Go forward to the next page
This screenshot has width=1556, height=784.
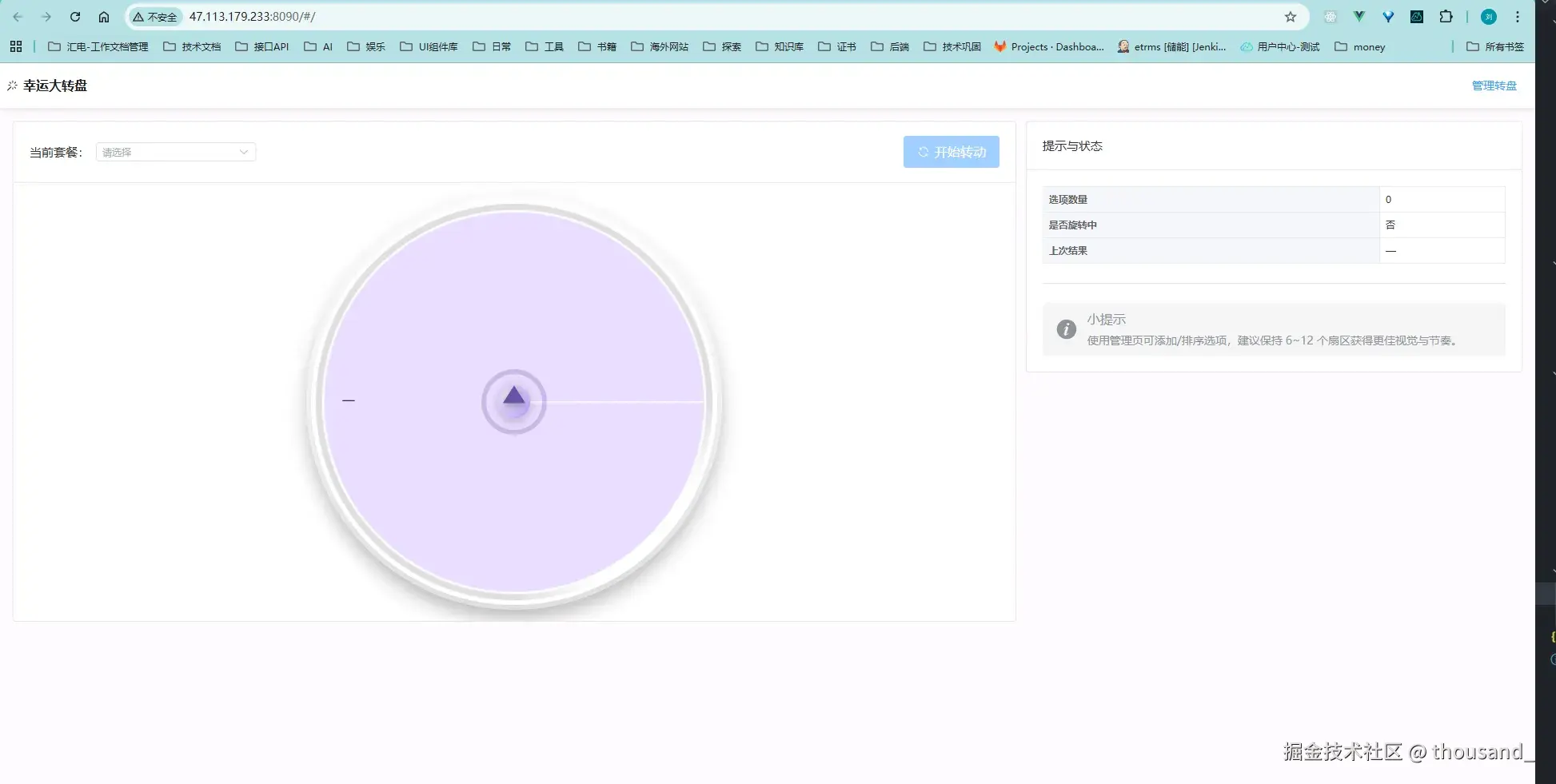pyautogui.click(x=46, y=17)
